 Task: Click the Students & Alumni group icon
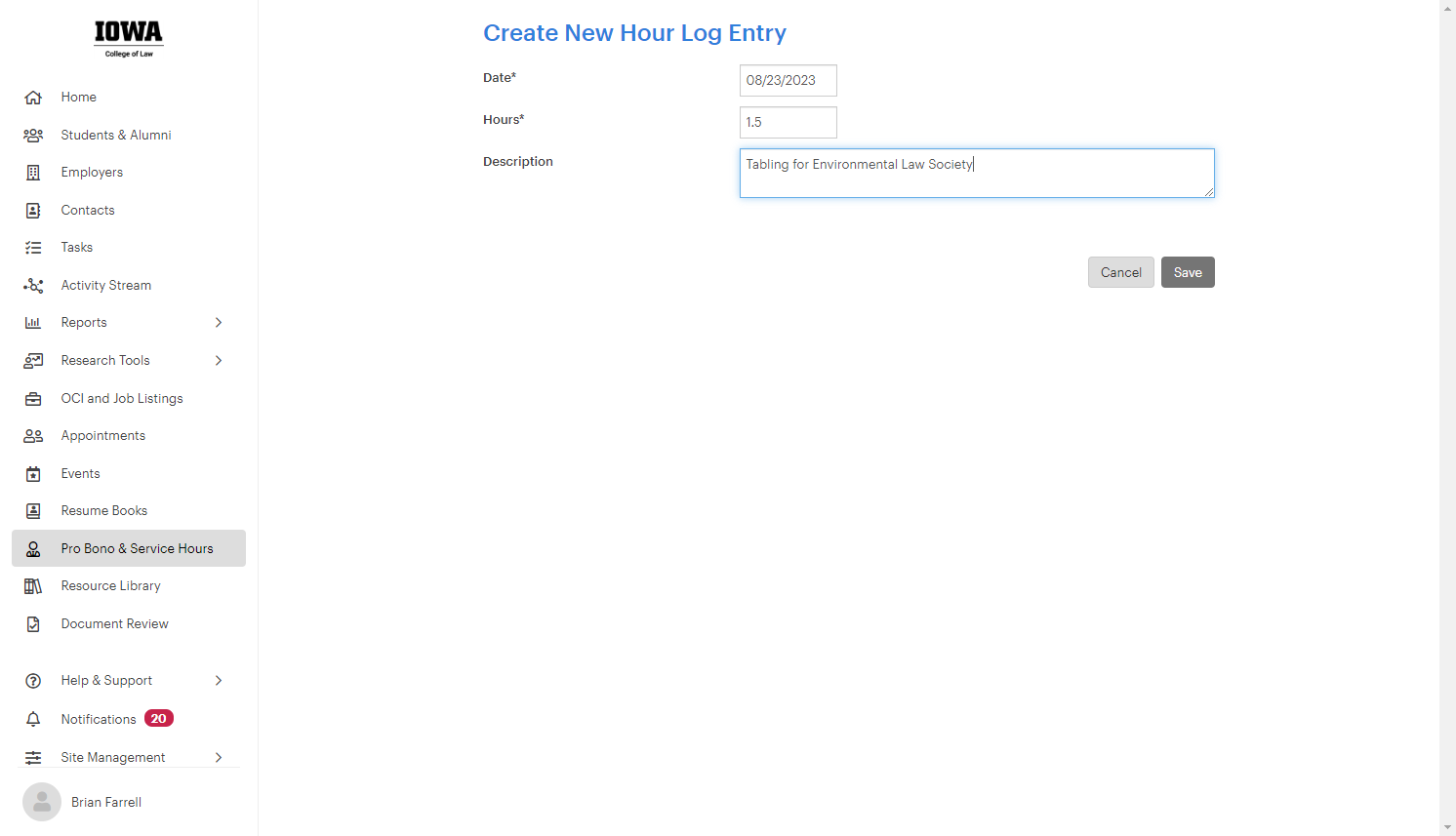[33, 136]
